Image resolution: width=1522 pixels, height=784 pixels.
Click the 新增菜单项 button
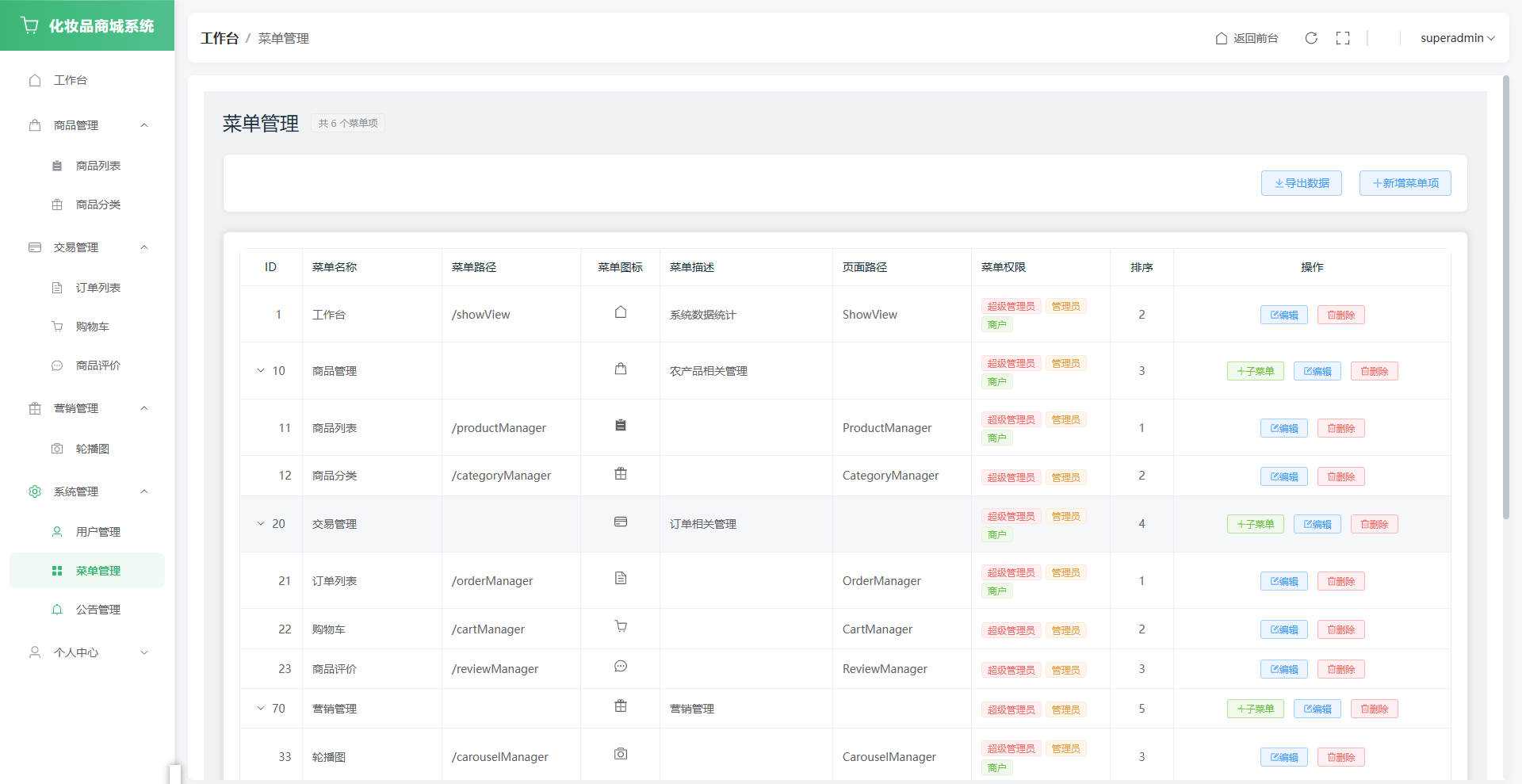[x=1405, y=183]
